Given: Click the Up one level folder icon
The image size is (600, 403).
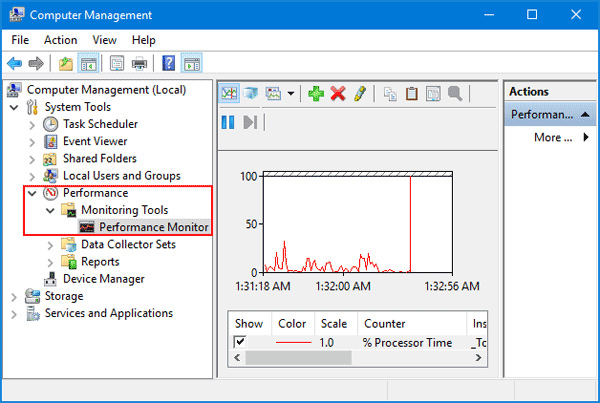Looking at the screenshot, I should pyautogui.click(x=66, y=63).
